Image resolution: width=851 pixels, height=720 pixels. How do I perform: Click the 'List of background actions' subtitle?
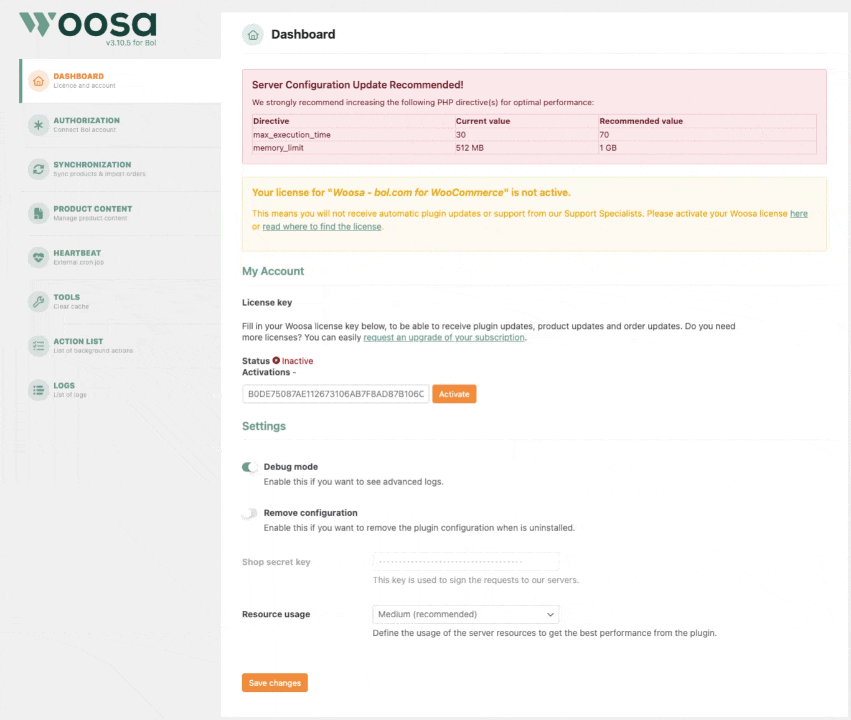tap(93, 351)
